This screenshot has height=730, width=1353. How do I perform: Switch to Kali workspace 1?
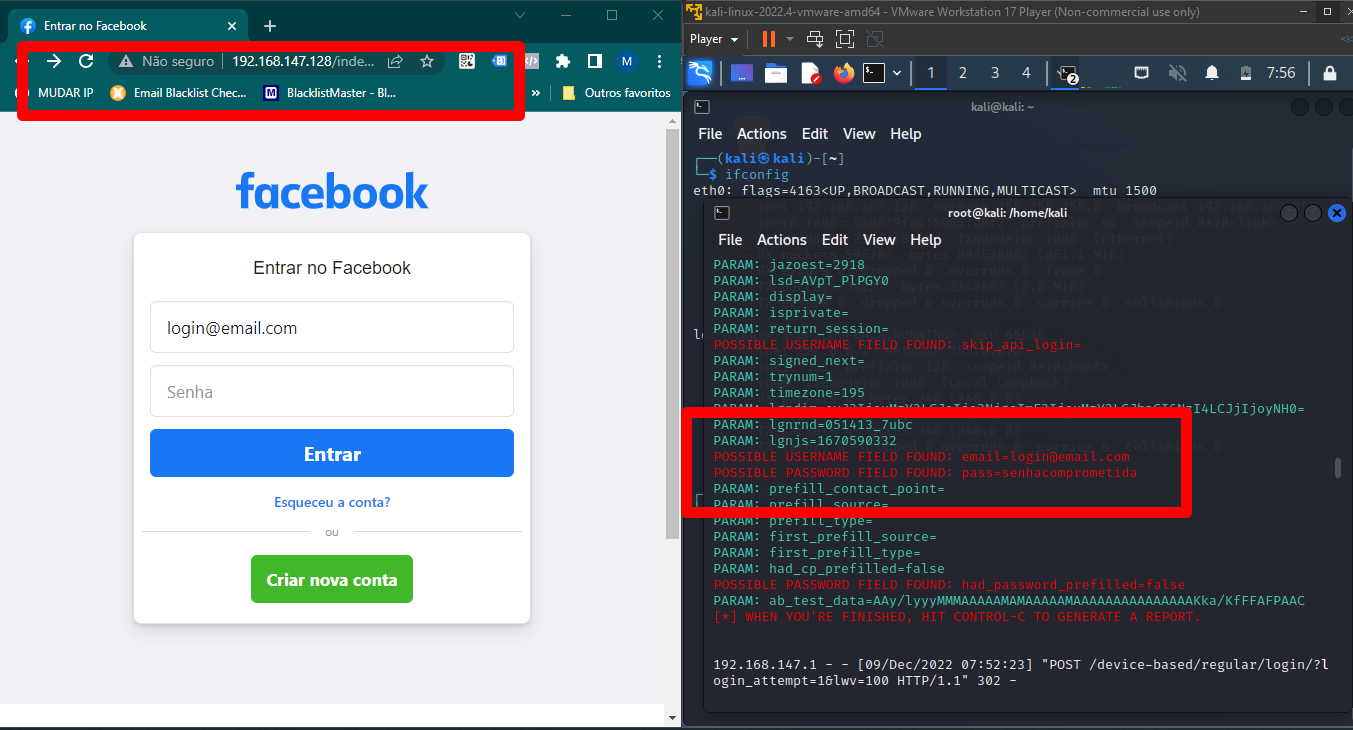(931, 73)
